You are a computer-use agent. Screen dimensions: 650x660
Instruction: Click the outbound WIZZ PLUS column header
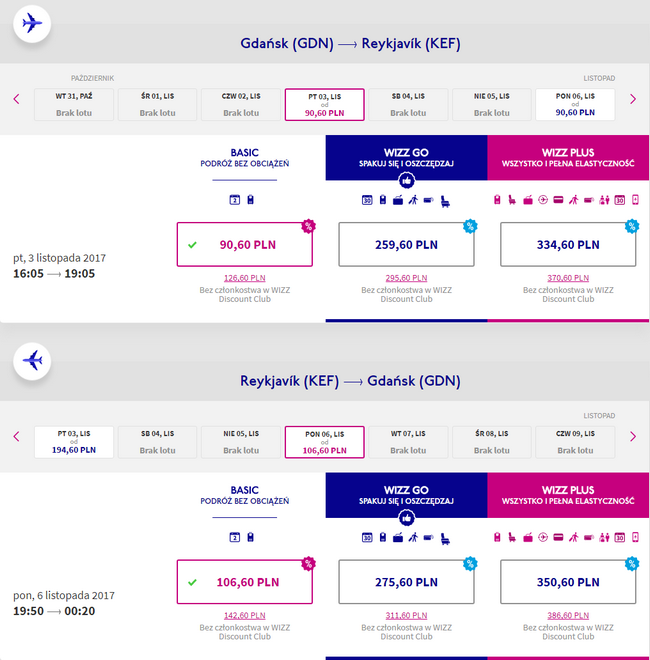(x=568, y=157)
